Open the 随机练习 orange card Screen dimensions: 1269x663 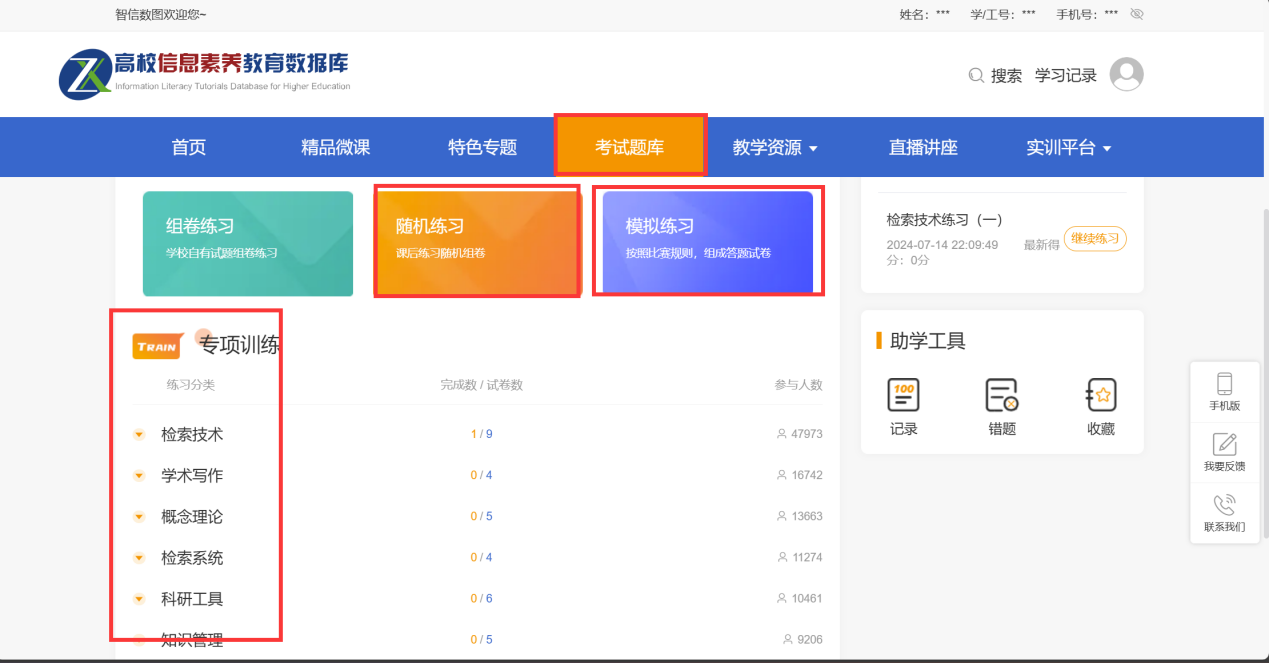pos(476,243)
